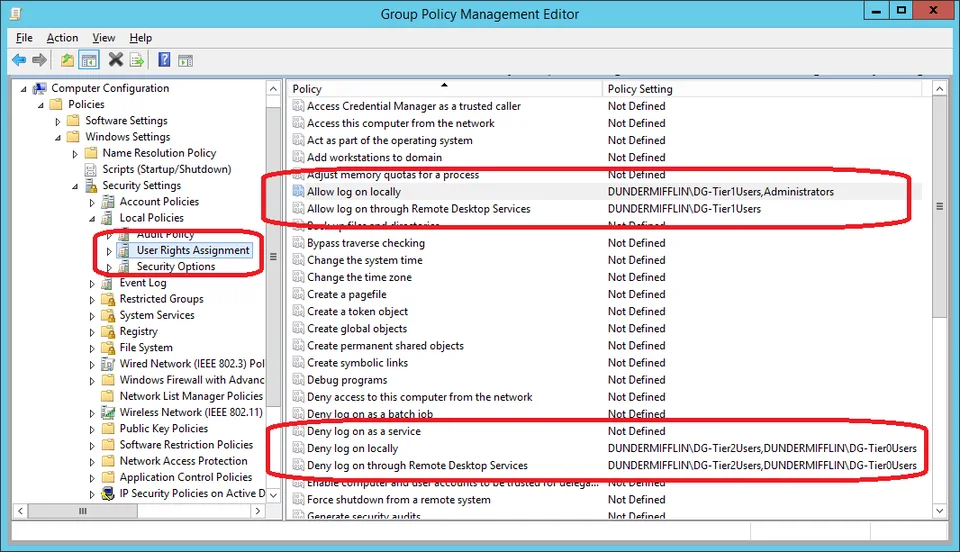This screenshot has width=960, height=552.
Task: Click the Wireless Network (IEEE 802.11) icon
Action: coord(108,412)
